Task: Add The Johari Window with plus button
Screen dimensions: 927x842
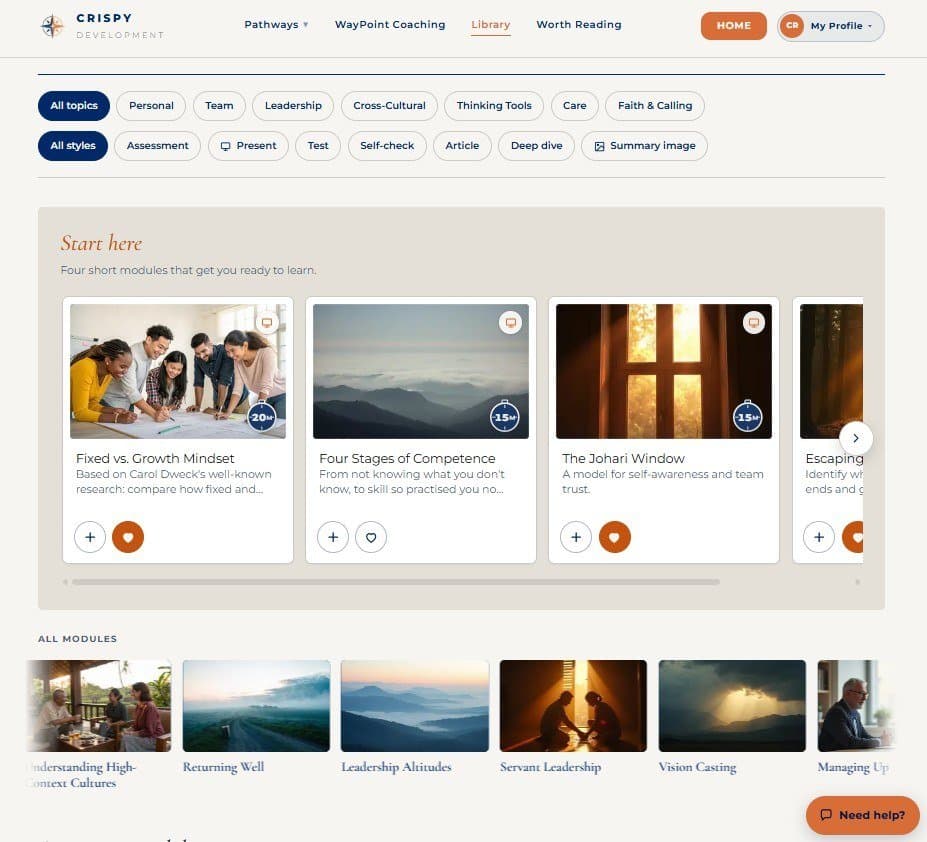Action: pos(576,537)
